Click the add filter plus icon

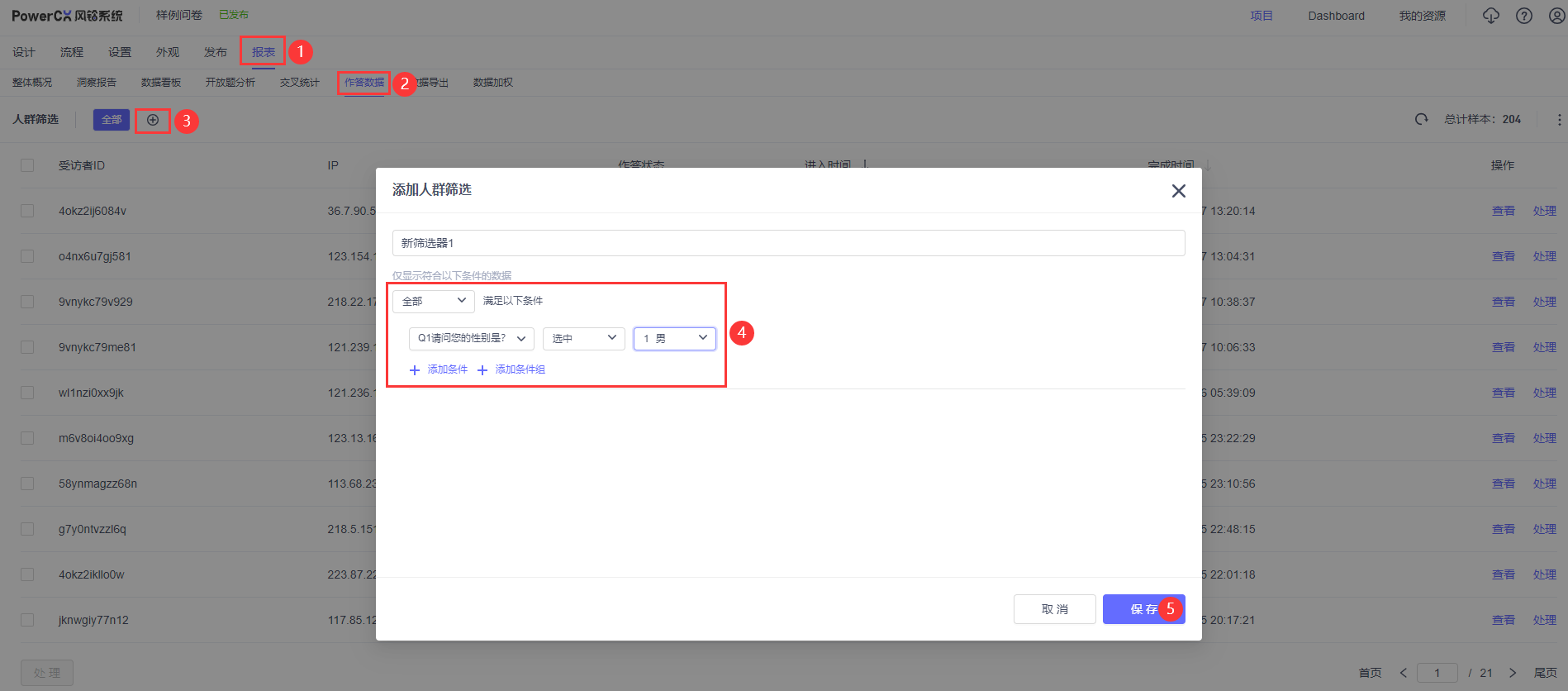click(153, 121)
